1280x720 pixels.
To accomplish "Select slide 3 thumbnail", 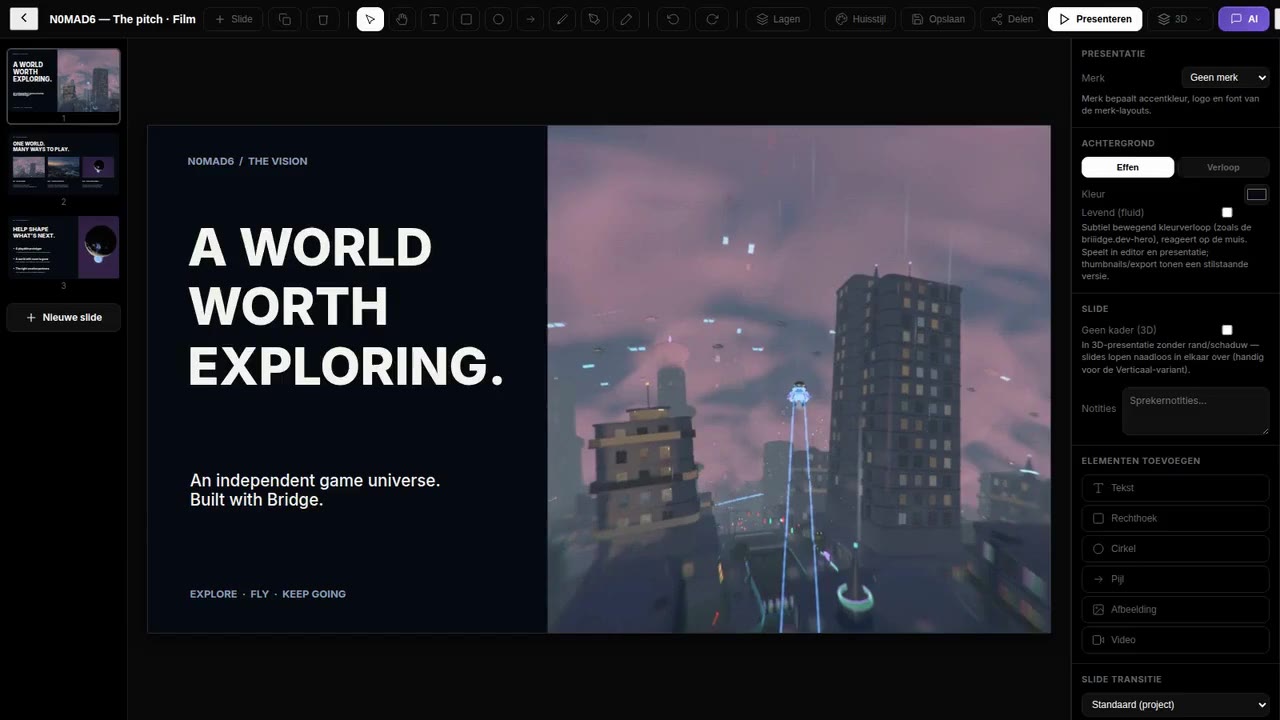I will pos(64,247).
